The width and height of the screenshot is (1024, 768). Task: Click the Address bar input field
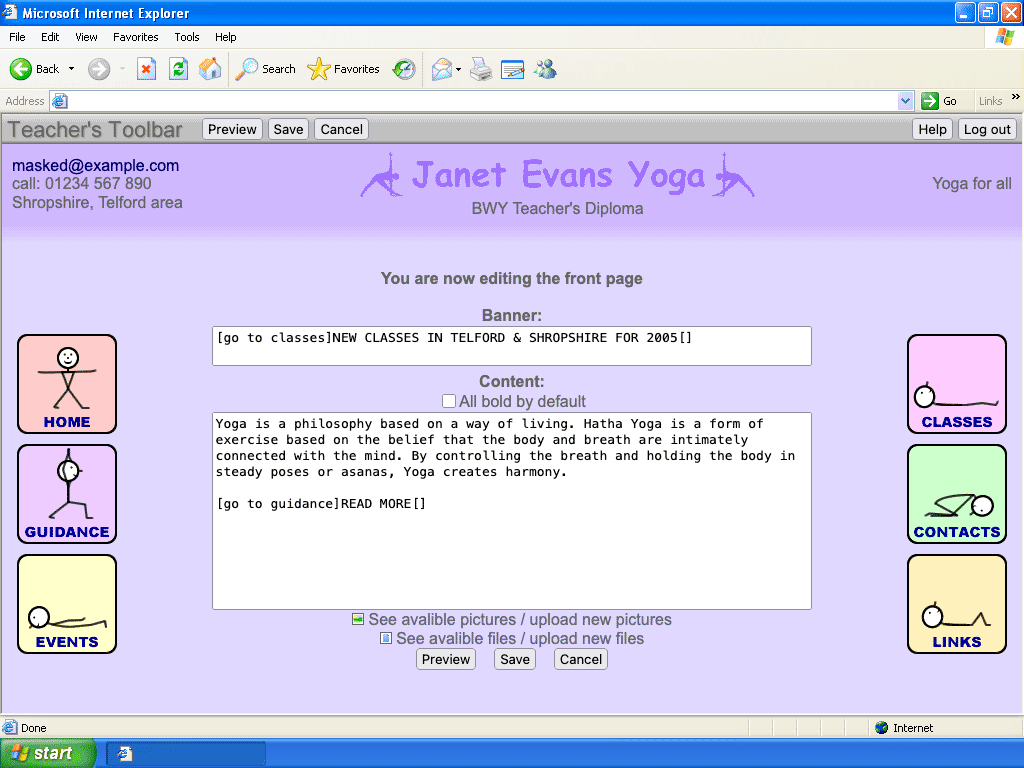482,101
